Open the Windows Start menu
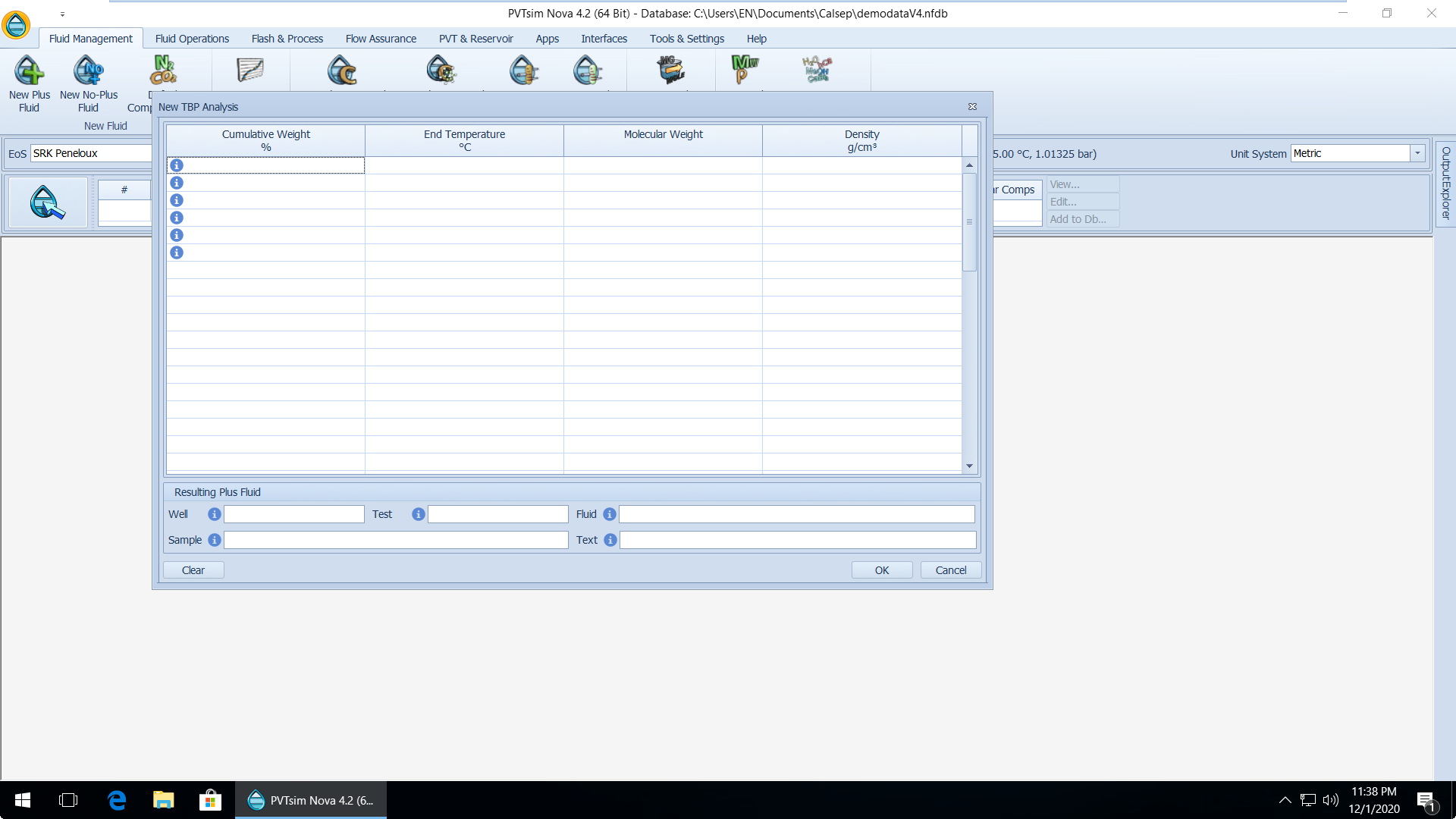Screen dimensions: 1456x819 [x=23, y=800]
